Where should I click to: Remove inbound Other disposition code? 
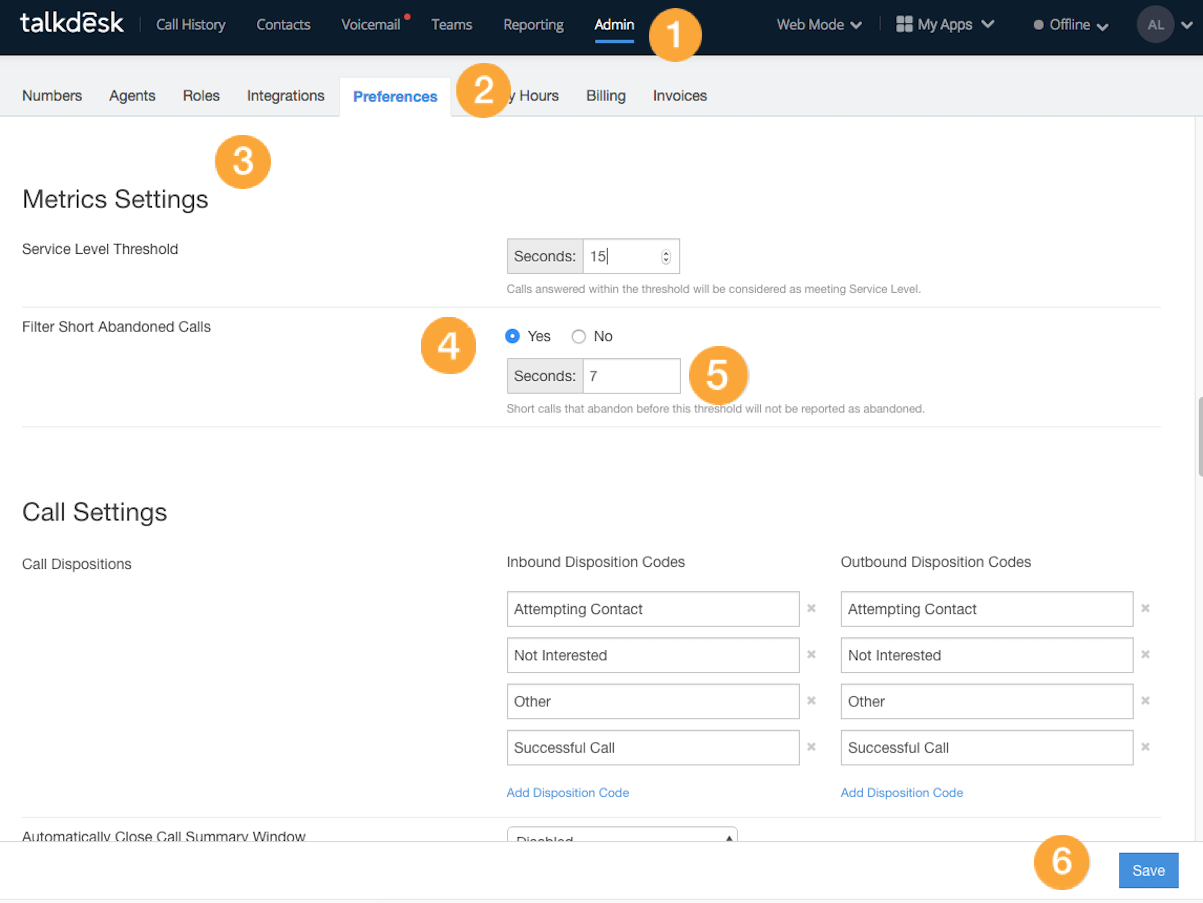(x=811, y=700)
